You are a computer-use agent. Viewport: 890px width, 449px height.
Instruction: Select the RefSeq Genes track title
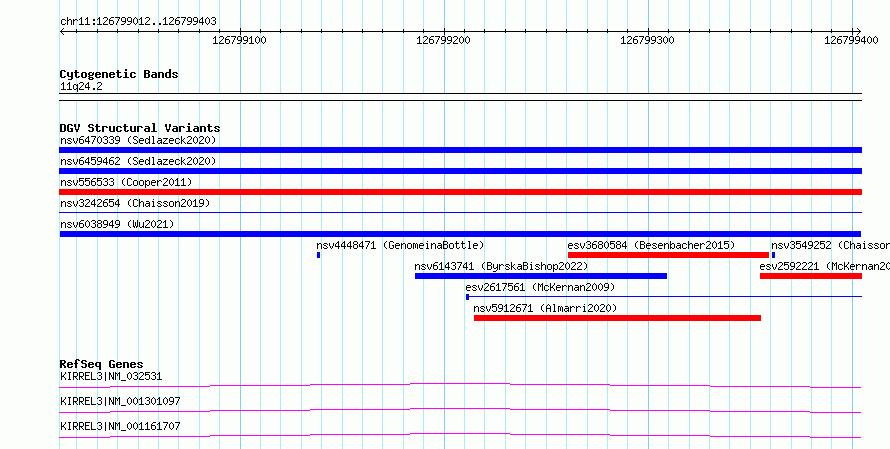[x=102, y=364]
